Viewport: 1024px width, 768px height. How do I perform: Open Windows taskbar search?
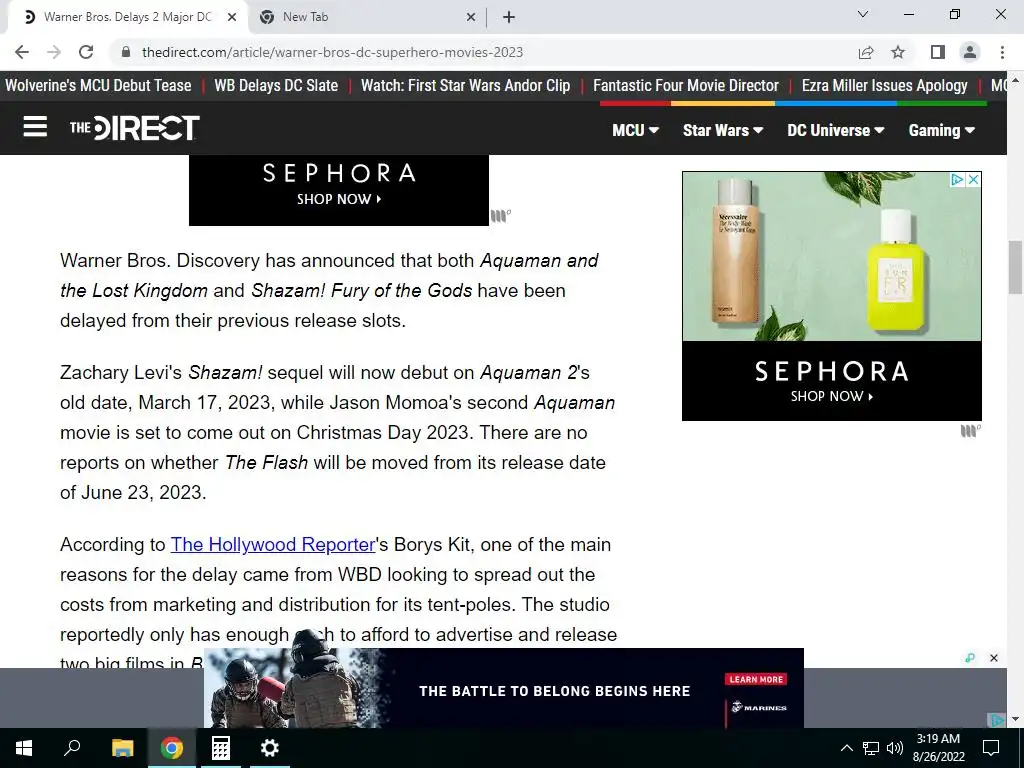72,748
